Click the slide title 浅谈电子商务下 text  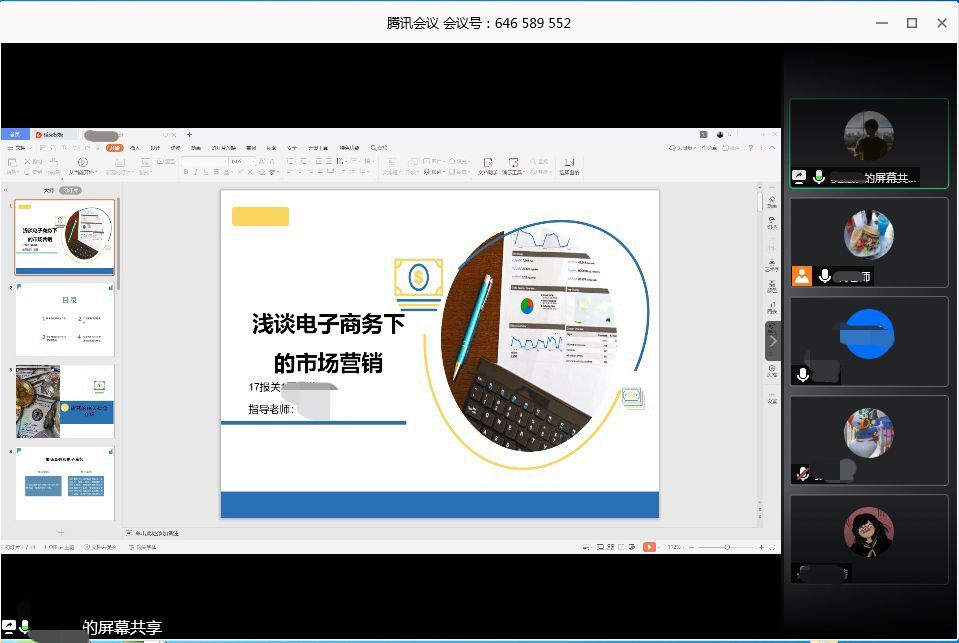click(x=328, y=324)
